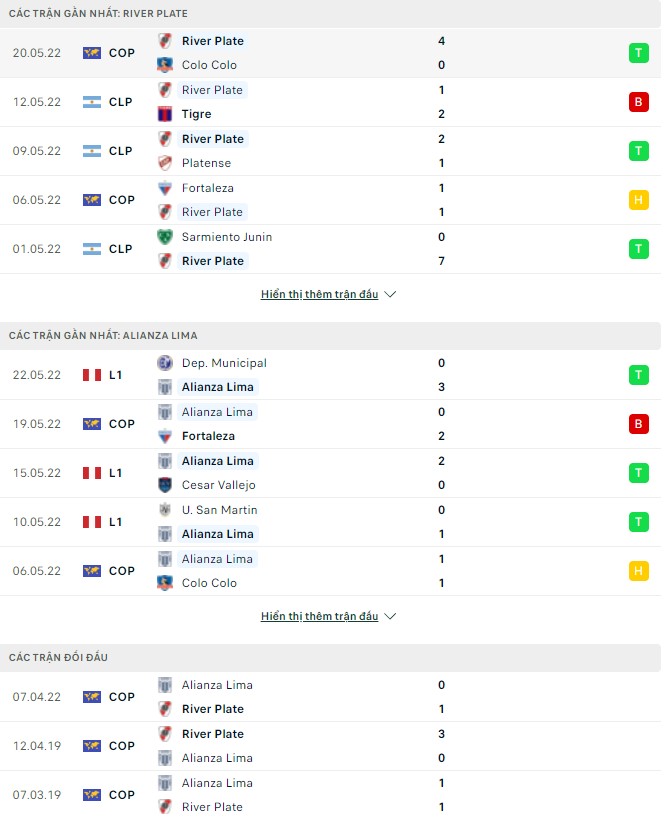670x817 pixels.
Task: Click red B badge on Alianza Lima 0-2 Fortaleza
Action: (638, 424)
